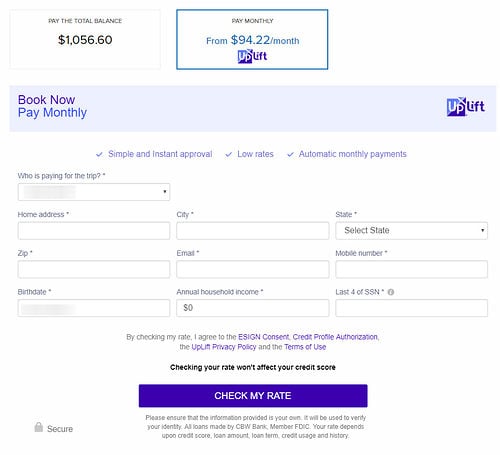The width and height of the screenshot is (500, 455).
Task: Click the Check My Rate button
Action: 253,396
